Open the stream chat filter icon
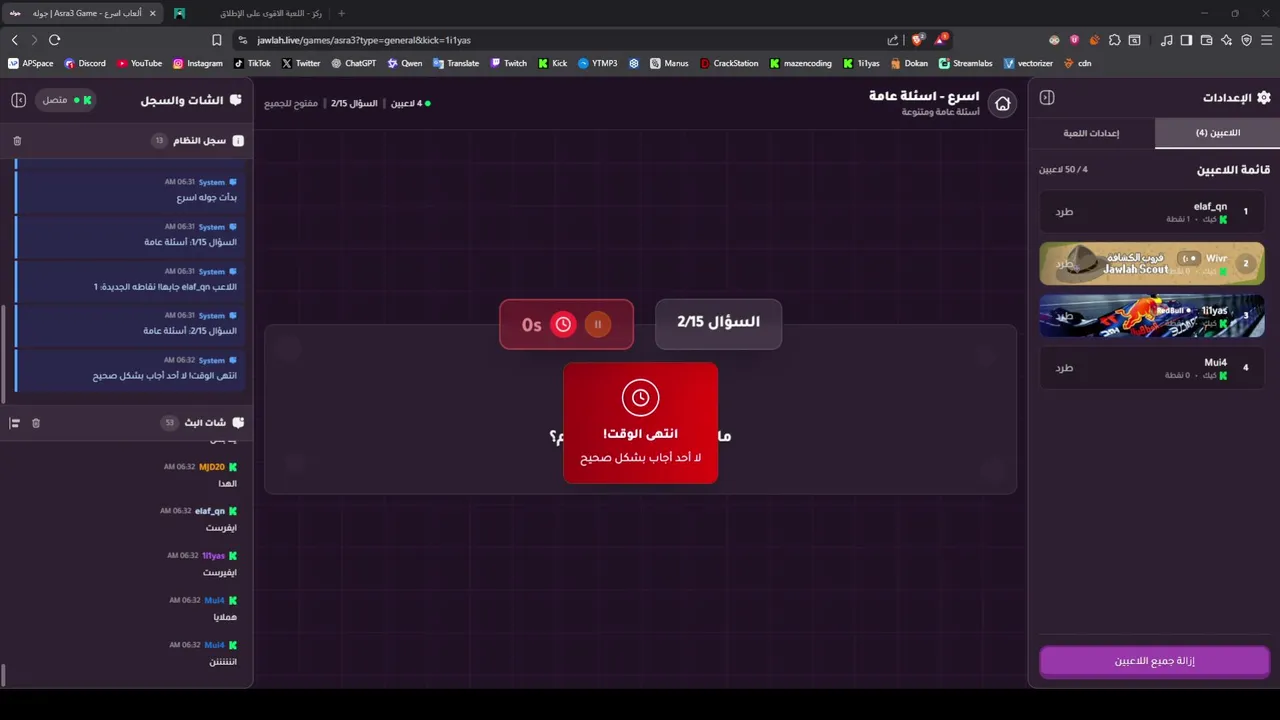This screenshot has height=720, width=1280. tap(15, 423)
